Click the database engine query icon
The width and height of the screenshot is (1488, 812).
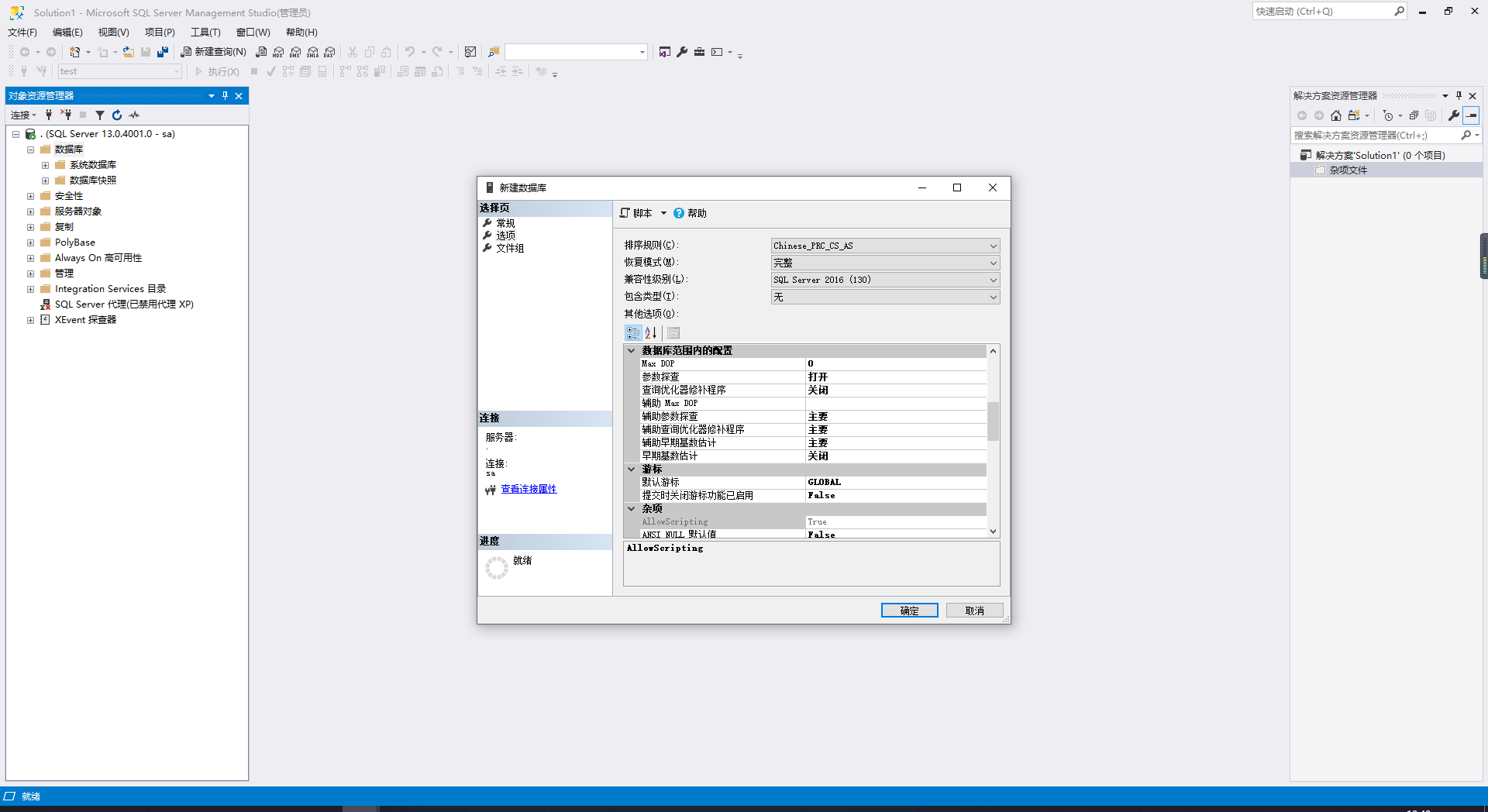click(261, 52)
